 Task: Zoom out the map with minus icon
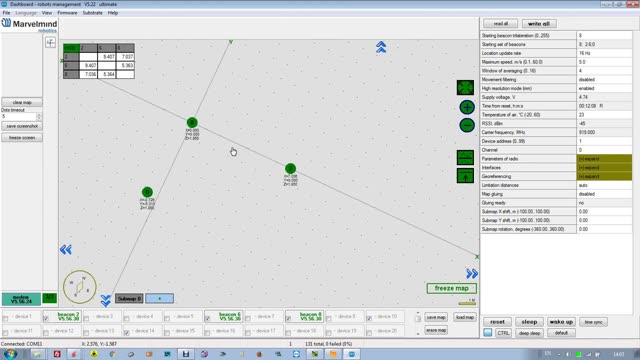point(467,125)
